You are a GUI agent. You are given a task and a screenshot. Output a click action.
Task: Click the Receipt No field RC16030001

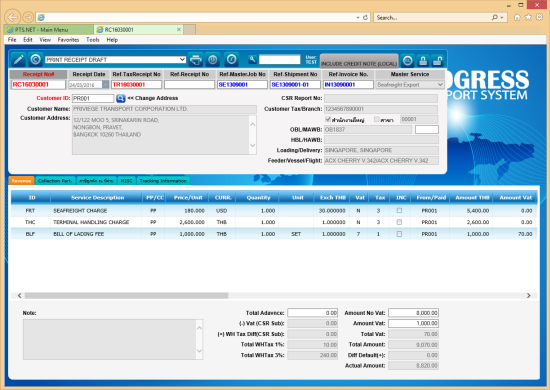pos(38,85)
